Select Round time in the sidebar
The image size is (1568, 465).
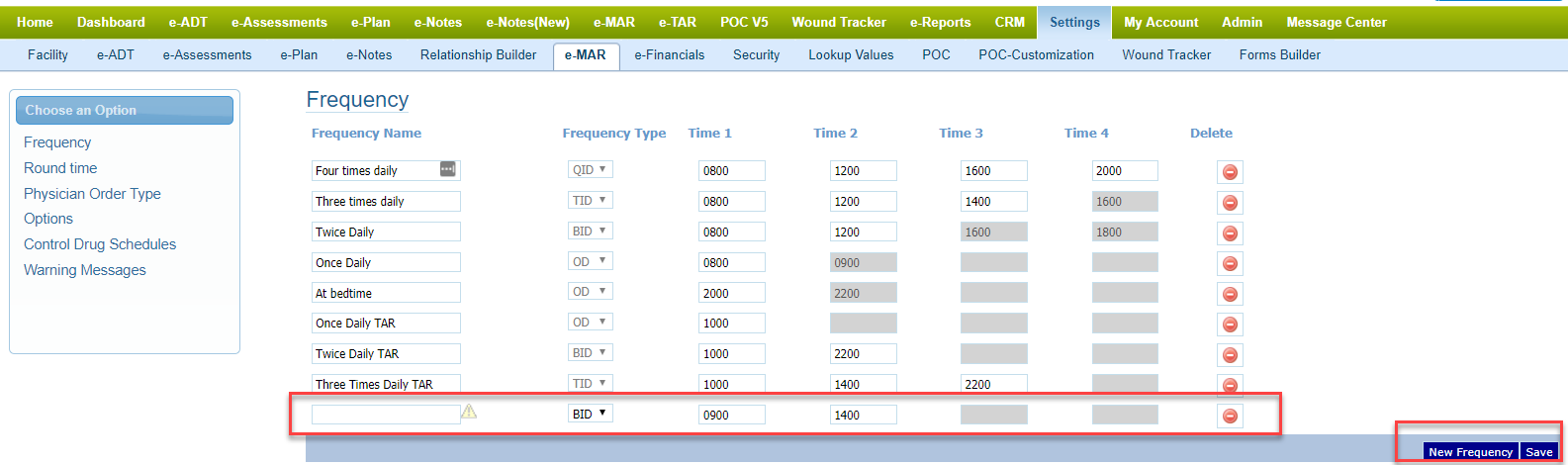[x=60, y=168]
